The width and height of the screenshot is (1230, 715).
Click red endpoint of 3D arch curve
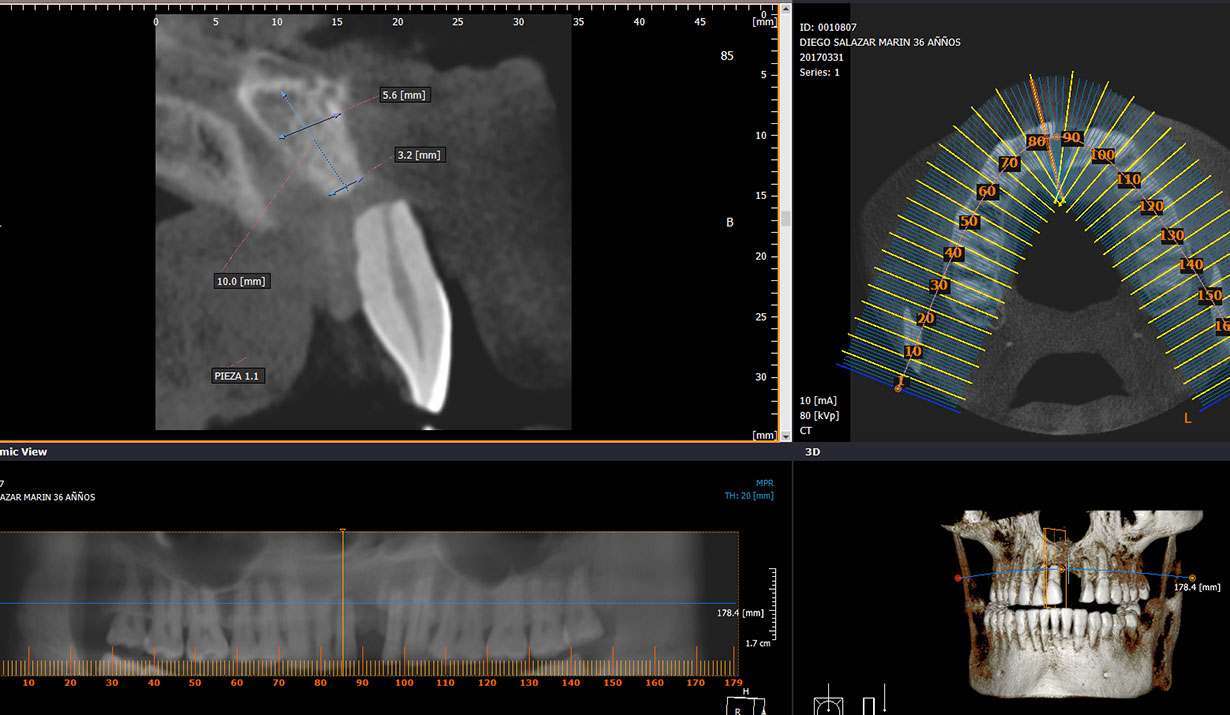pyautogui.click(x=959, y=578)
